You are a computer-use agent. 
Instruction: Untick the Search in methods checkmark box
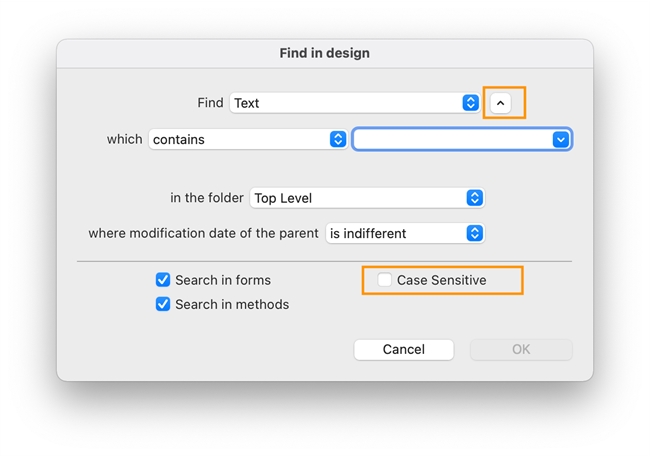[163, 304]
